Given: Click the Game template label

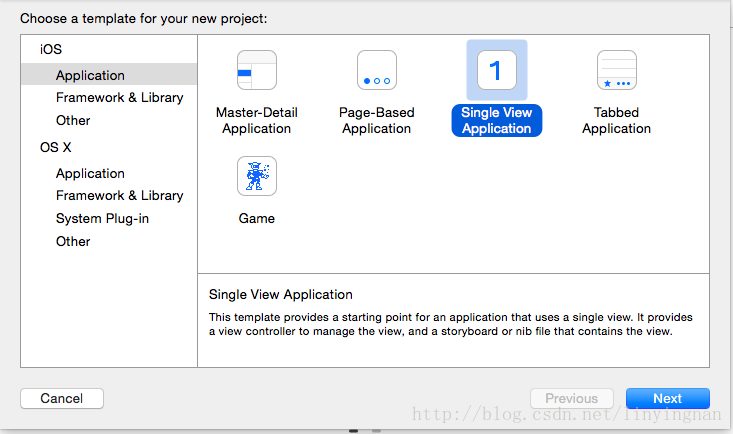Looking at the screenshot, I should coord(257,218).
